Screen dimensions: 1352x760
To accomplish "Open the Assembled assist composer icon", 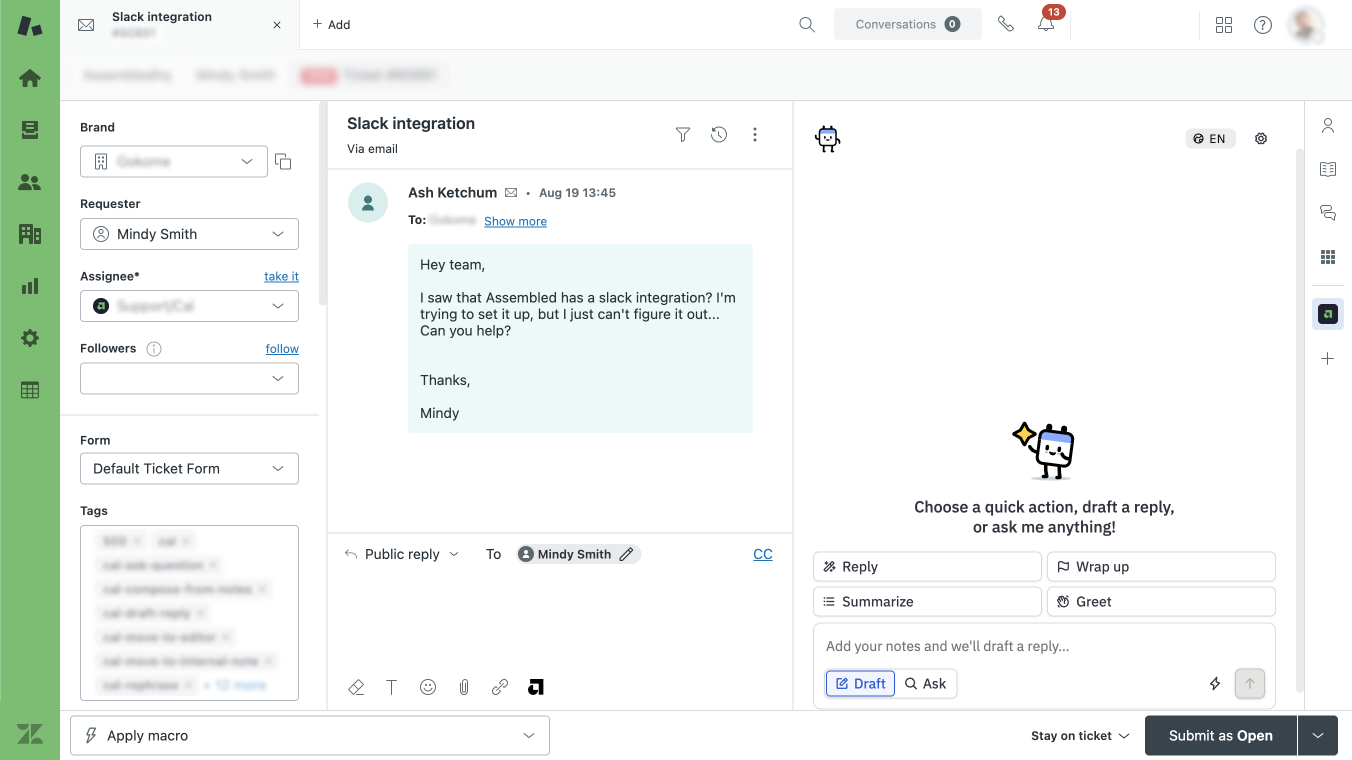I will pos(536,687).
